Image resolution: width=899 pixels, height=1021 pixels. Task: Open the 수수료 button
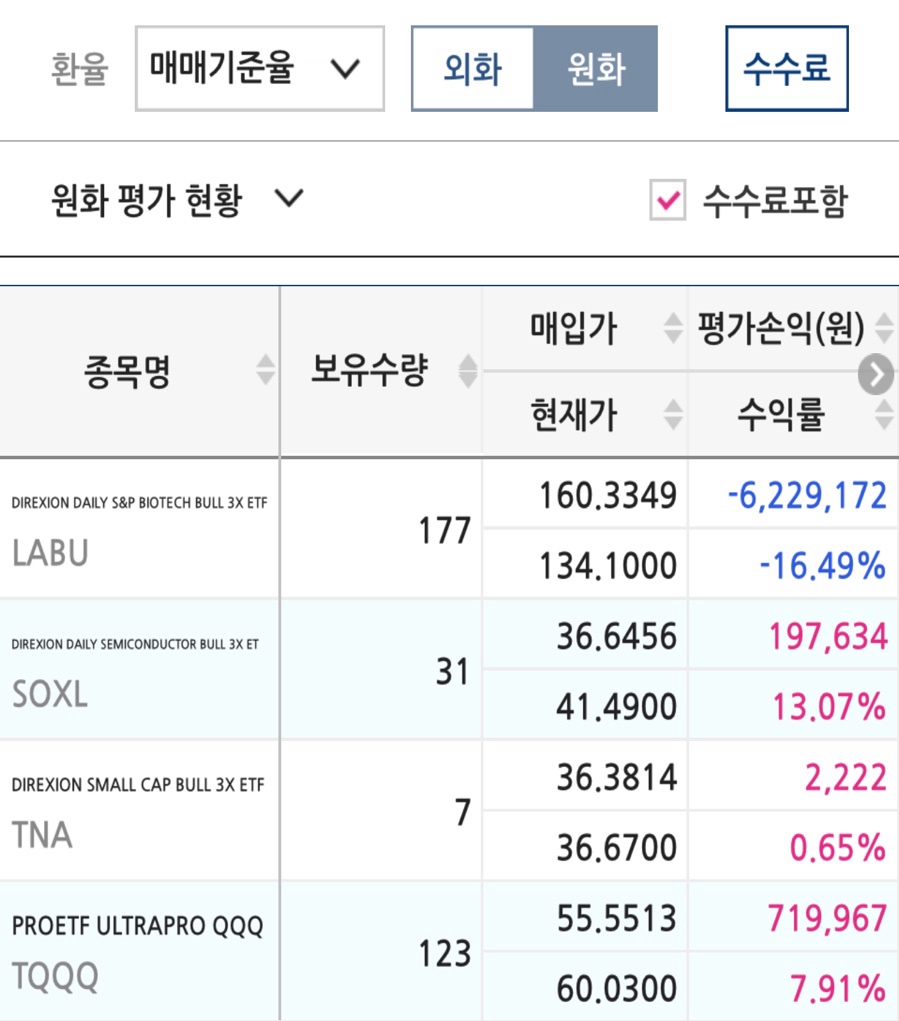tap(787, 68)
